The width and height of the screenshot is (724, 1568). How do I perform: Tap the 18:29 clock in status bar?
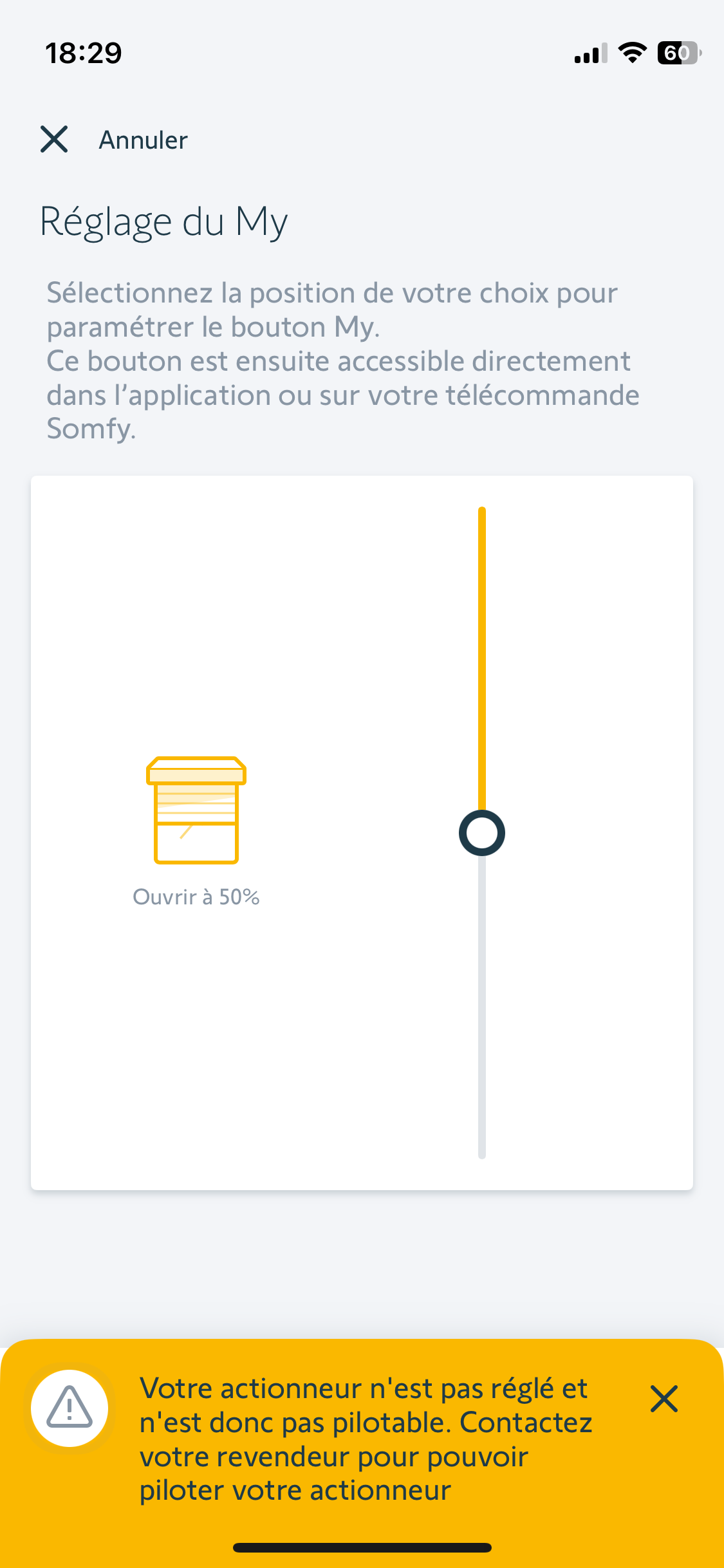click(84, 53)
